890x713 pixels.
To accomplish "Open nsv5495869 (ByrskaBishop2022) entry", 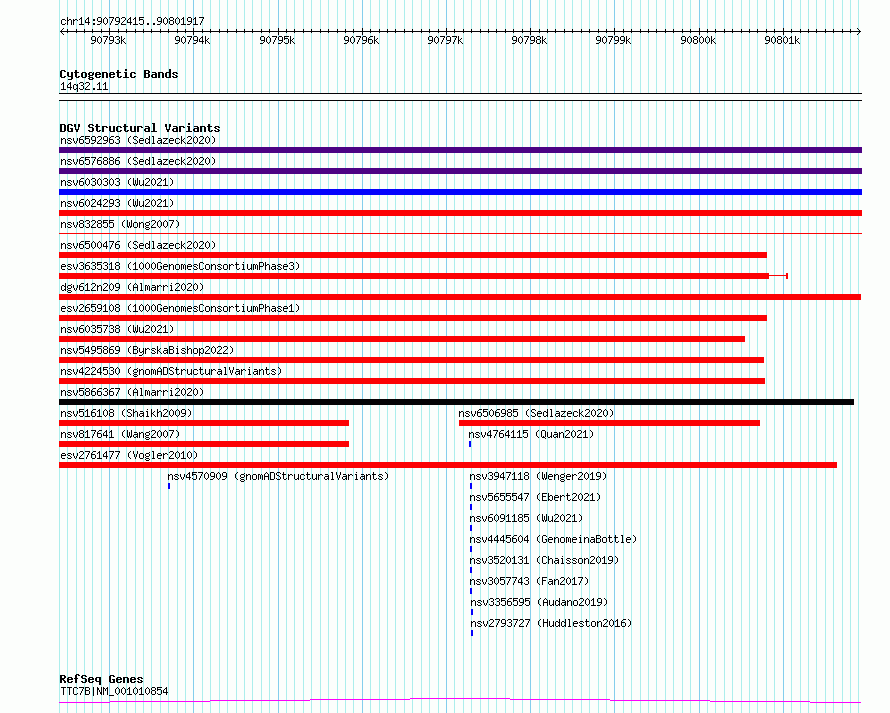I will (147, 350).
